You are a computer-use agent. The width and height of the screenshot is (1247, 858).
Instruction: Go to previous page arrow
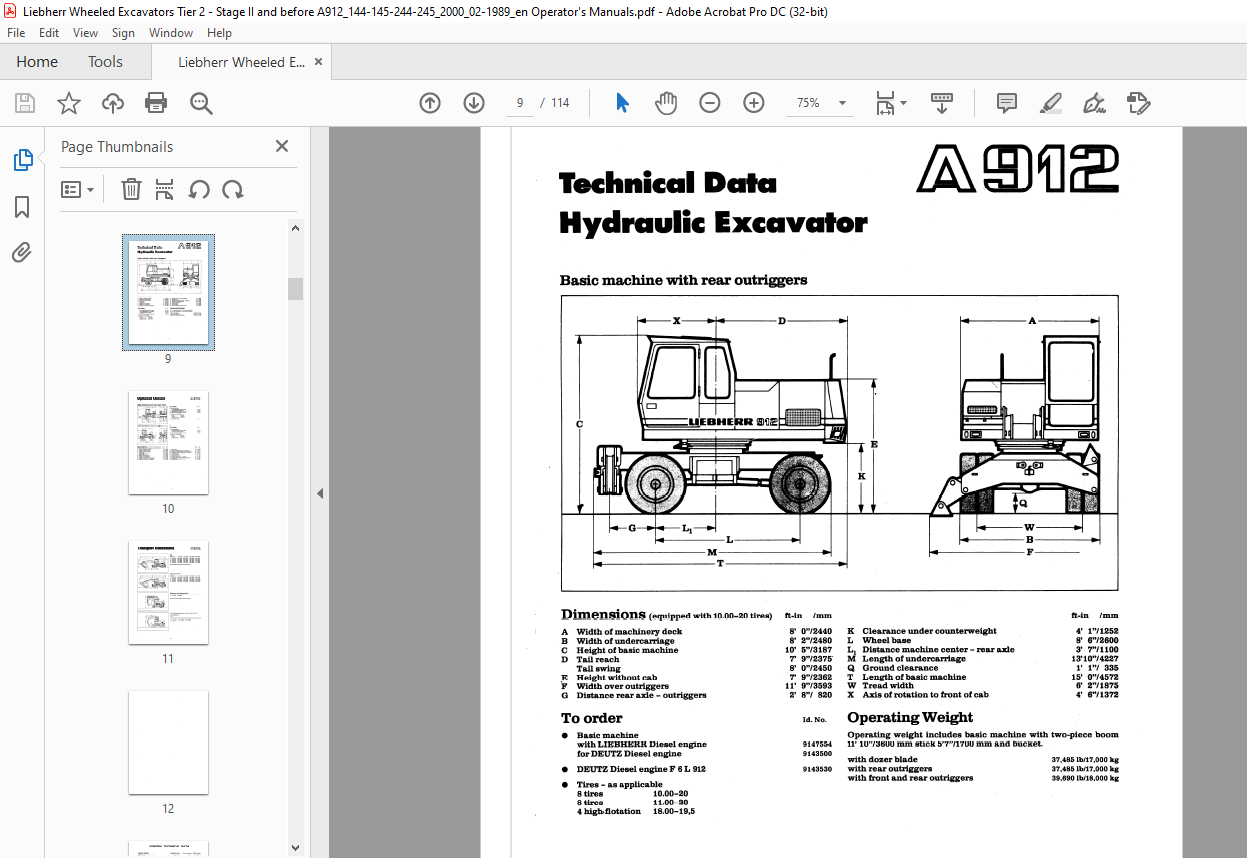click(430, 103)
